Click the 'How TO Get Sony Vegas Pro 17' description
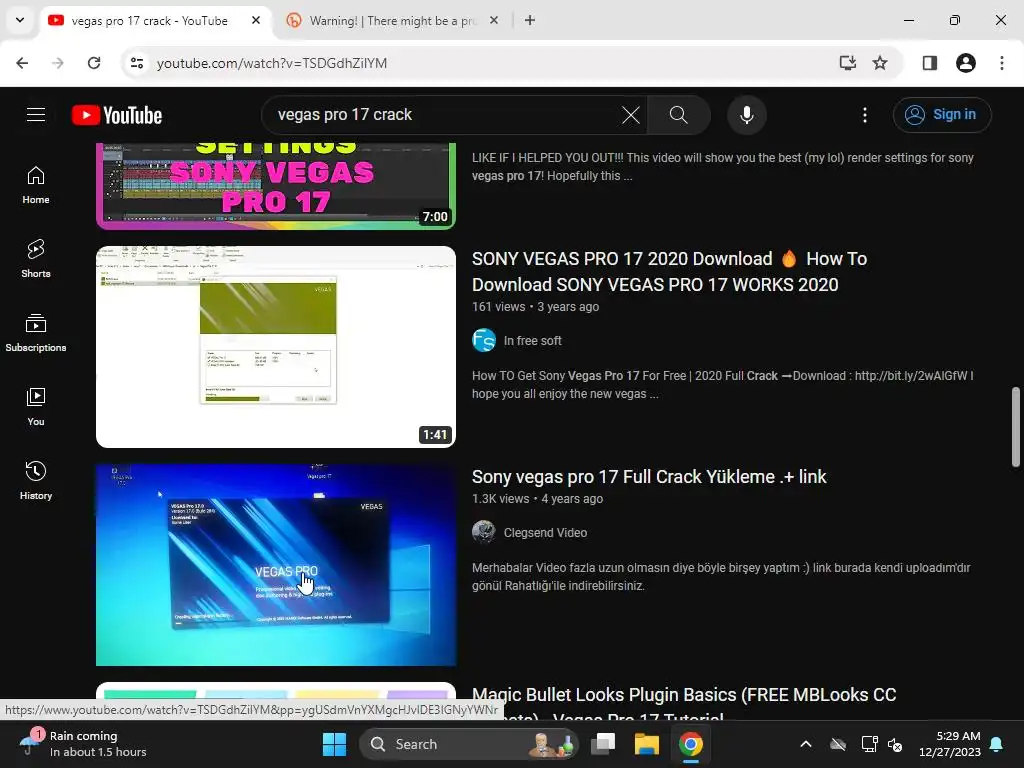1024x768 pixels. pyautogui.click(x=723, y=385)
